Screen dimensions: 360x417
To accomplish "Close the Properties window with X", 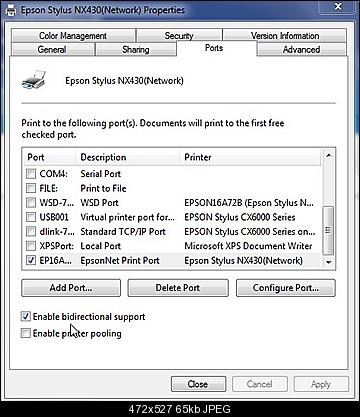I will pos(338,7).
